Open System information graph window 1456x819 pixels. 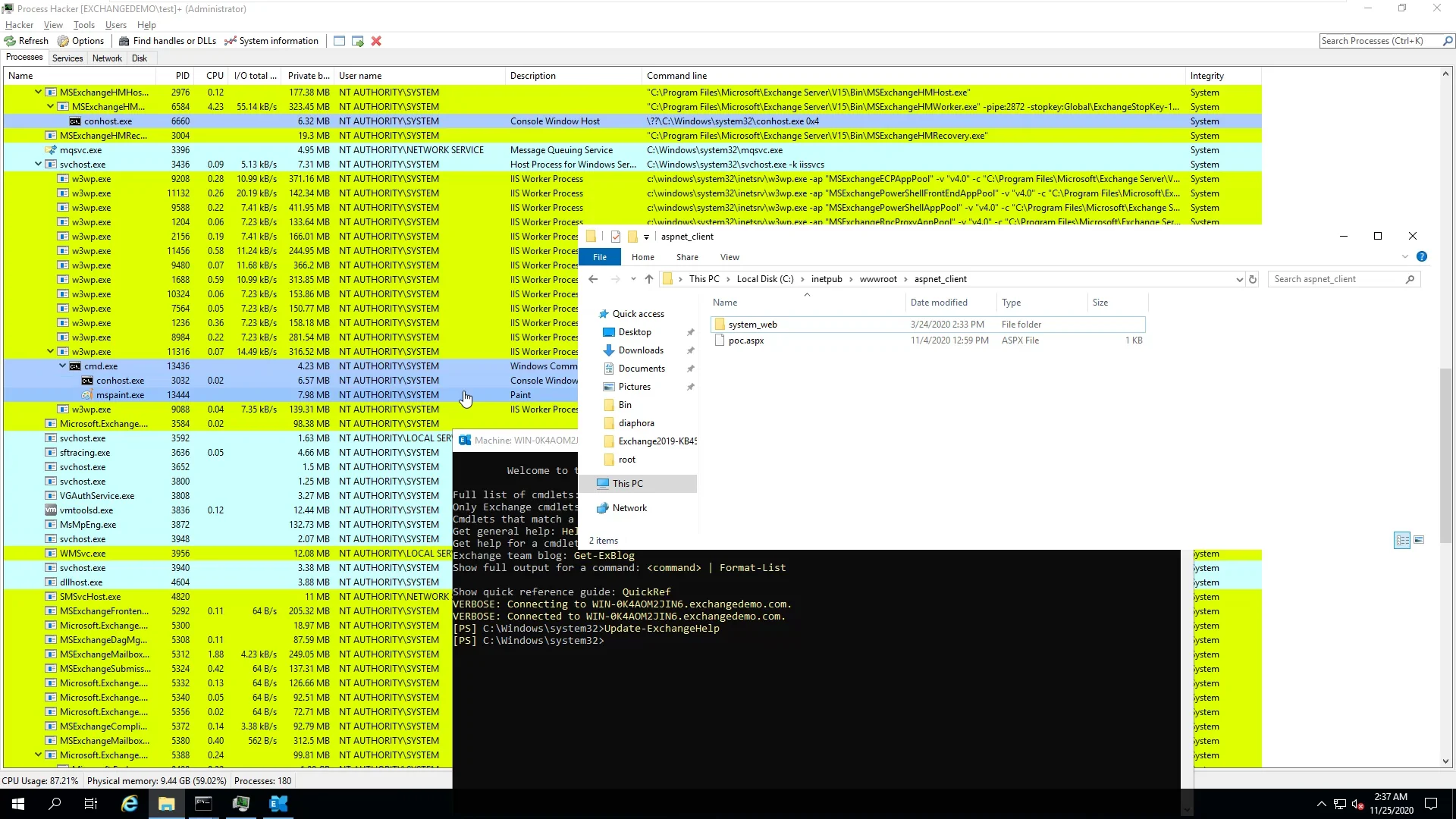pos(271,41)
